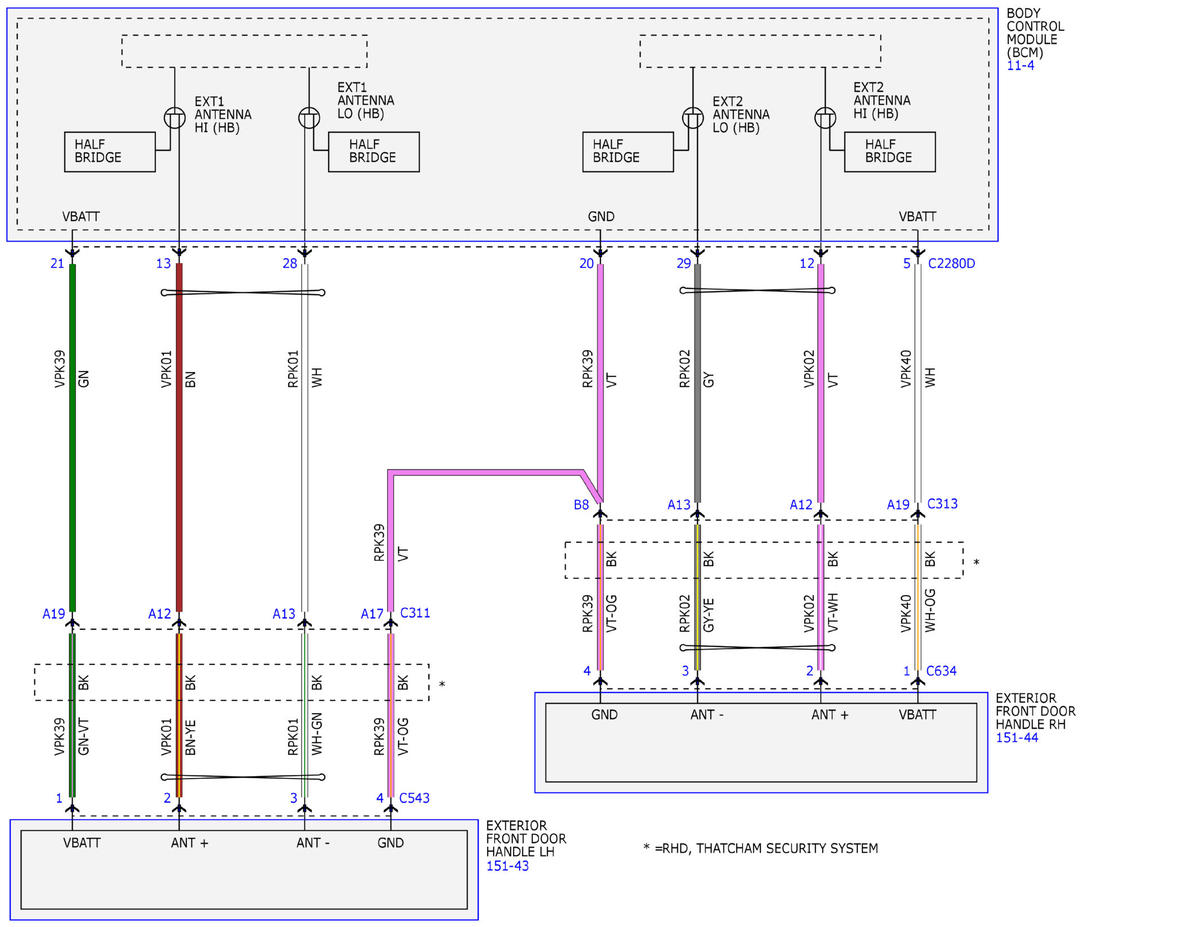
Task: Click BCM pin 13
Action: click(164, 264)
